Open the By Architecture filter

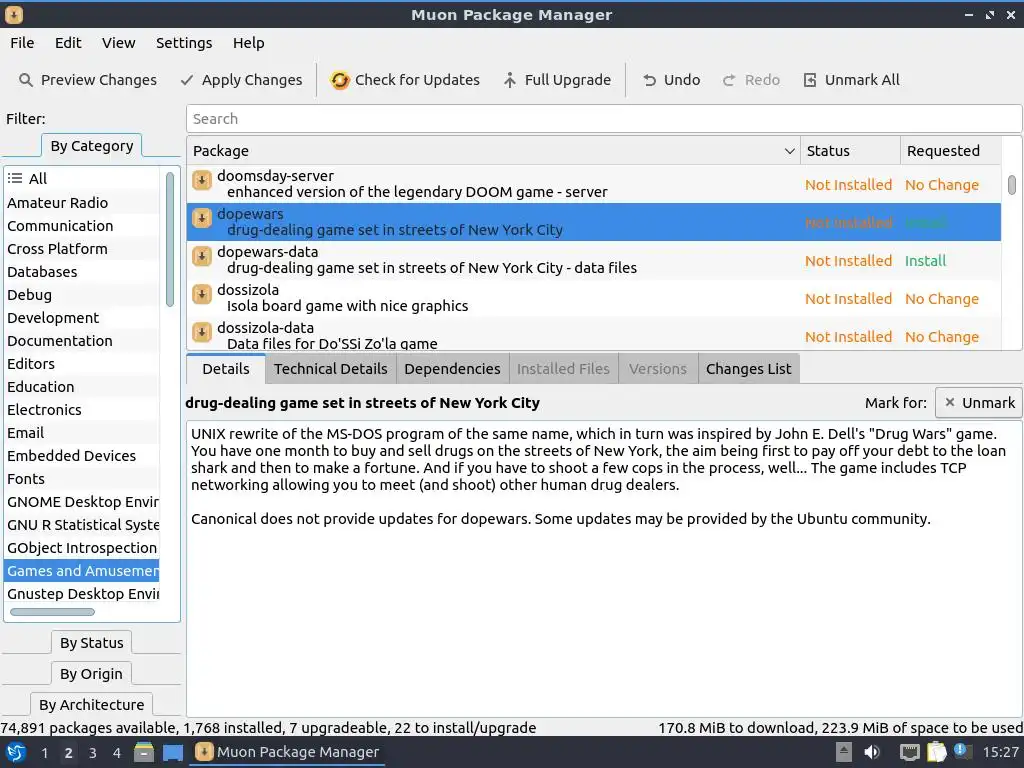[x=91, y=705]
